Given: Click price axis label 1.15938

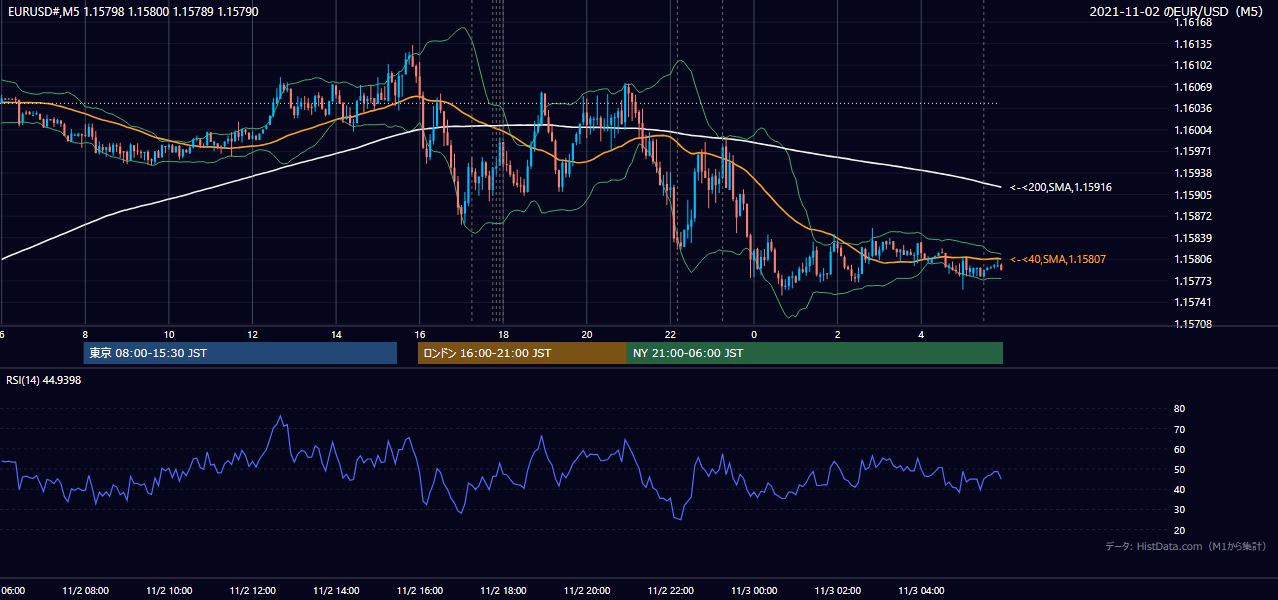Looking at the screenshot, I should pyautogui.click(x=1193, y=173).
